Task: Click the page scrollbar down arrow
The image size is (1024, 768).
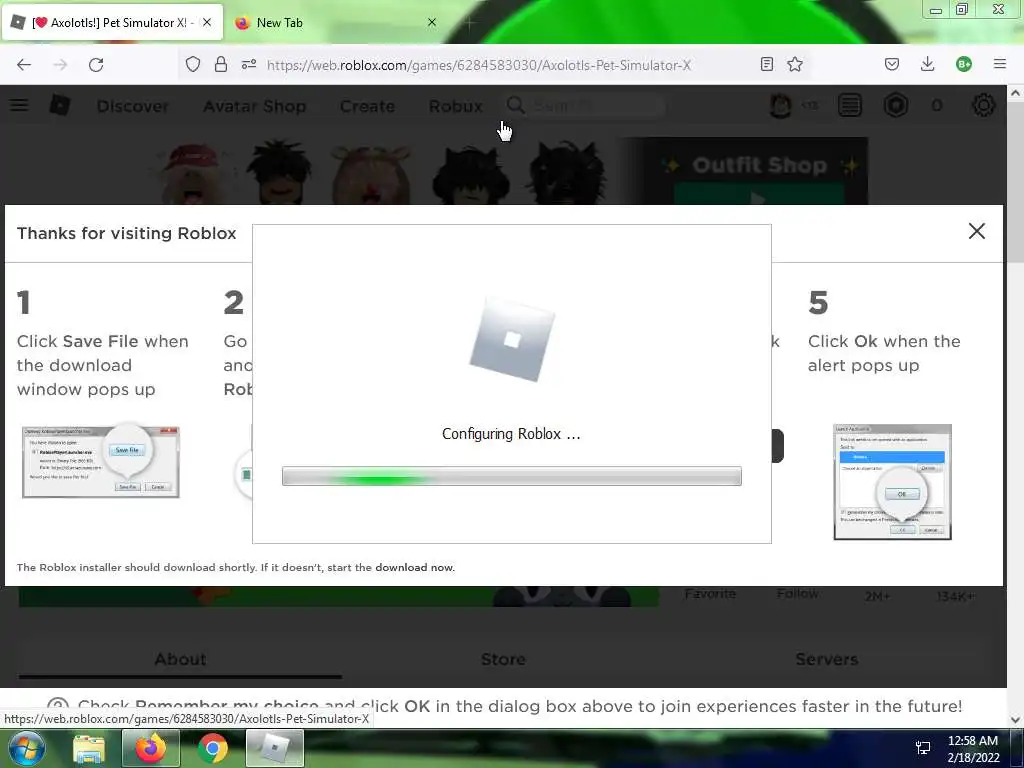Action: pos(1016,720)
